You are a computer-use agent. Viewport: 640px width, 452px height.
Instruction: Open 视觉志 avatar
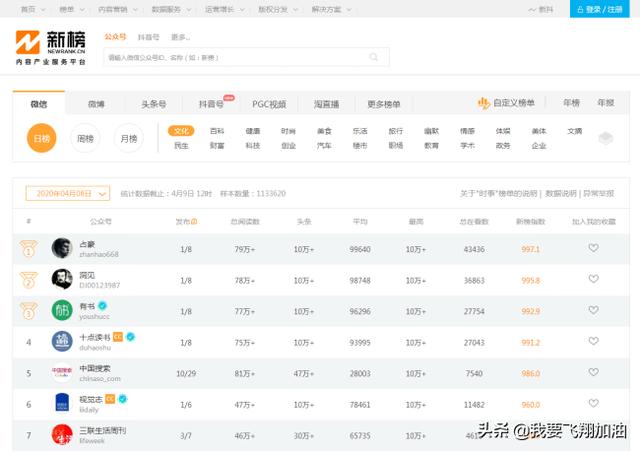point(62,403)
